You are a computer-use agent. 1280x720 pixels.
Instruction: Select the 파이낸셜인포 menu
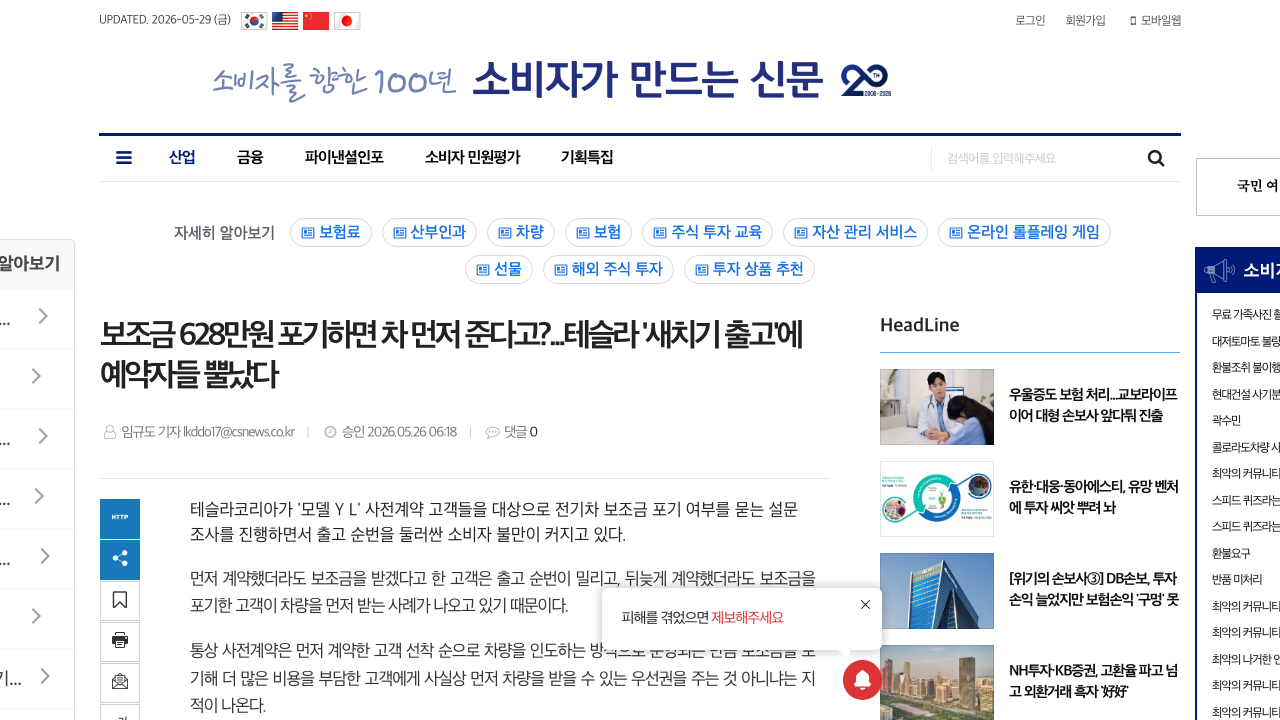pyautogui.click(x=344, y=157)
